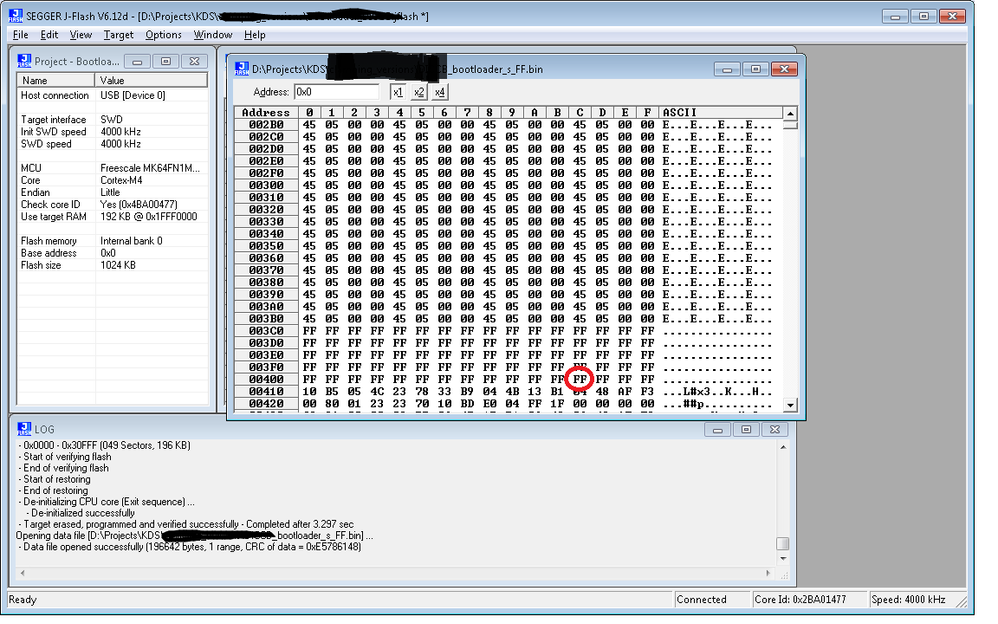Click the SEGGER J-Flash main window icon
The height and width of the screenshot is (624, 998).
pos(16,16)
